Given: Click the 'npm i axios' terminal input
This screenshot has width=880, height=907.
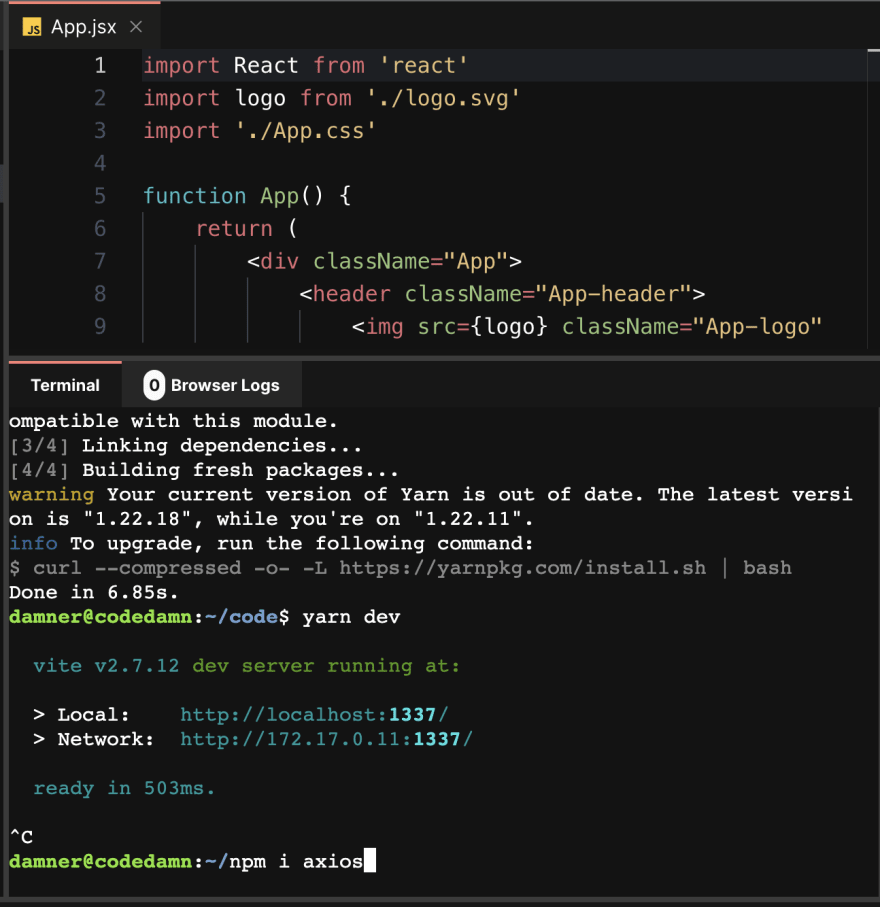Looking at the screenshot, I should (x=296, y=862).
